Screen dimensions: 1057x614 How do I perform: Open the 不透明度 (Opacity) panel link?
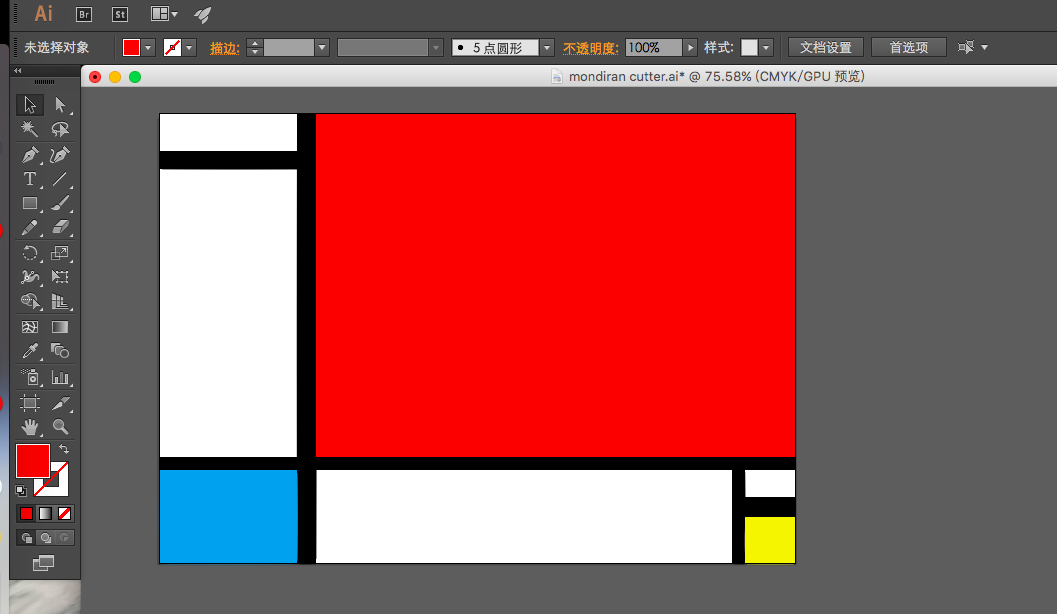pyautogui.click(x=591, y=49)
